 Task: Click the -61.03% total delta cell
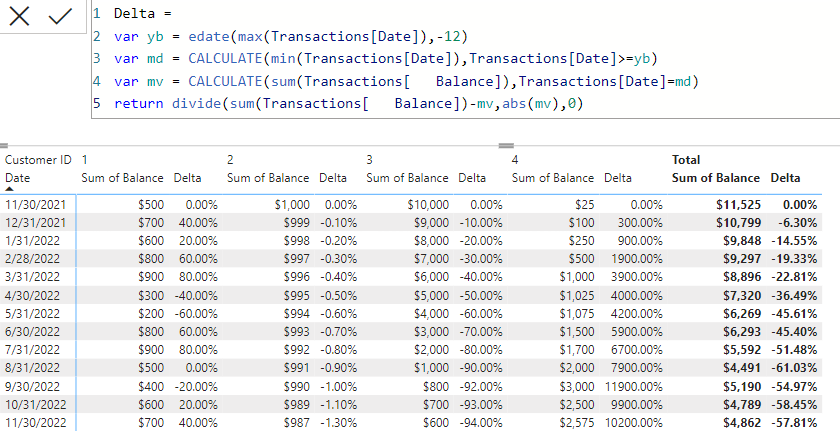click(794, 368)
